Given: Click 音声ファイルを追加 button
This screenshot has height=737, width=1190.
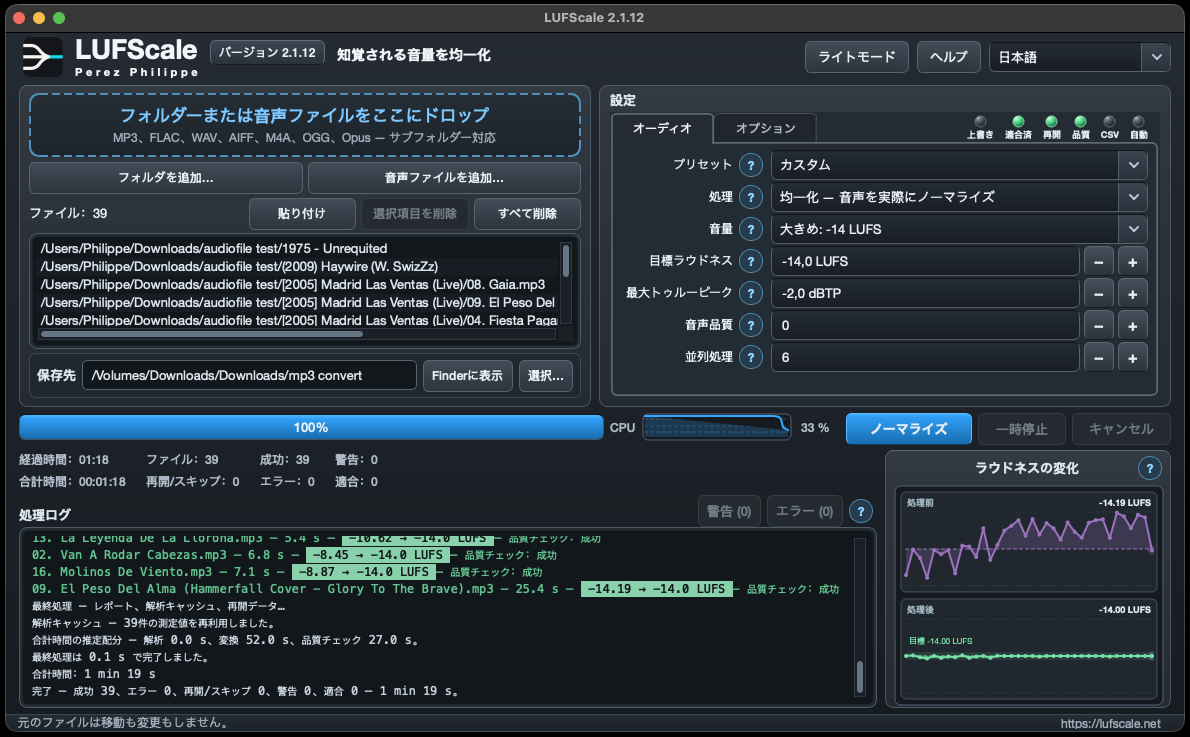Looking at the screenshot, I should [444, 178].
